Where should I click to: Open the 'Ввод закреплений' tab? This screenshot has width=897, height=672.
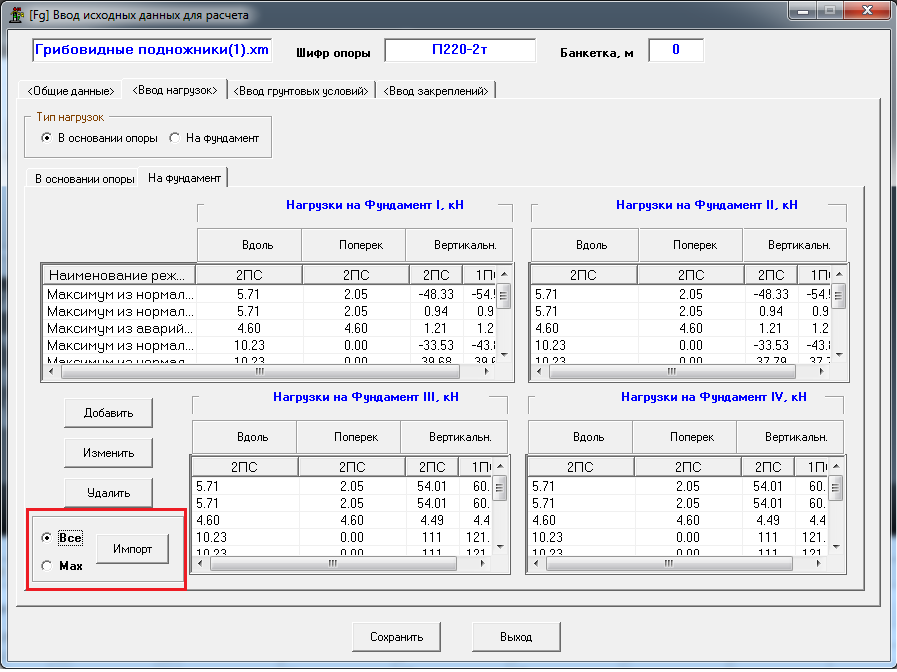436,91
